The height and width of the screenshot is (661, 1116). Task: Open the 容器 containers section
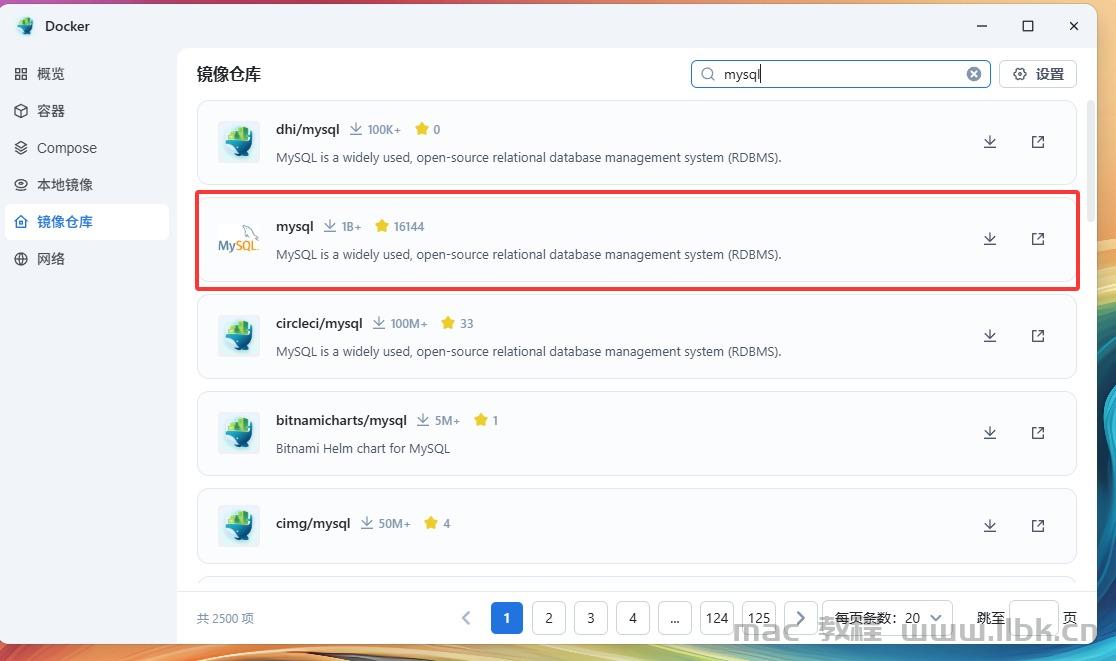(x=87, y=111)
